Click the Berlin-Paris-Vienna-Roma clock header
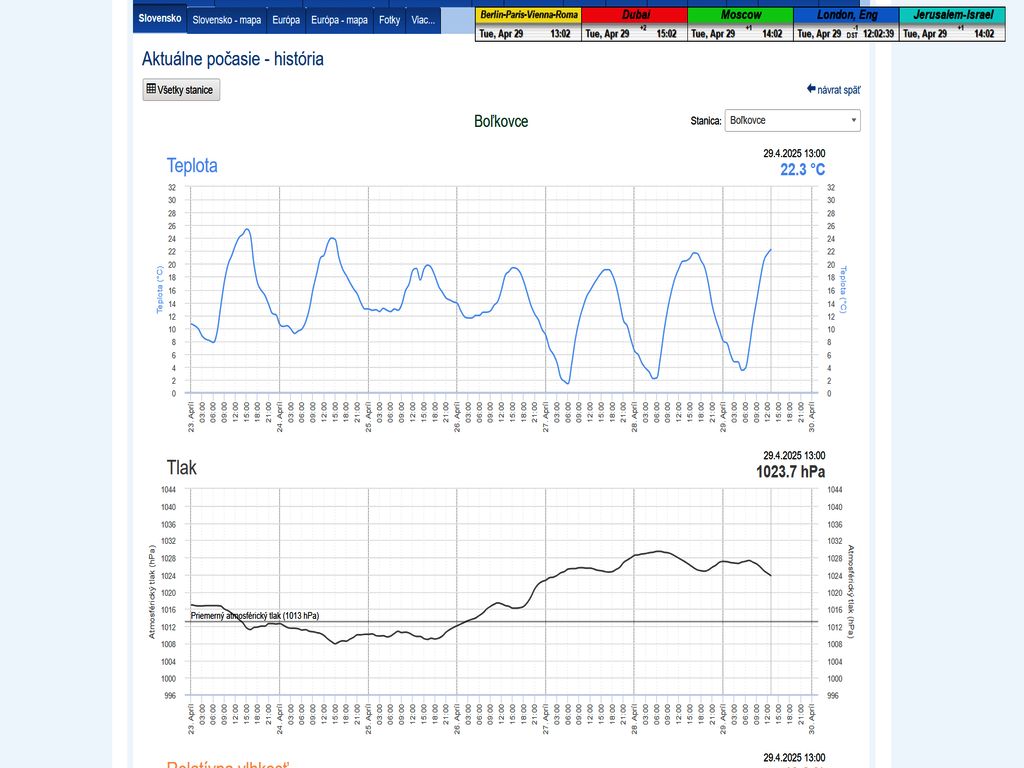 (x=526, y=15)
